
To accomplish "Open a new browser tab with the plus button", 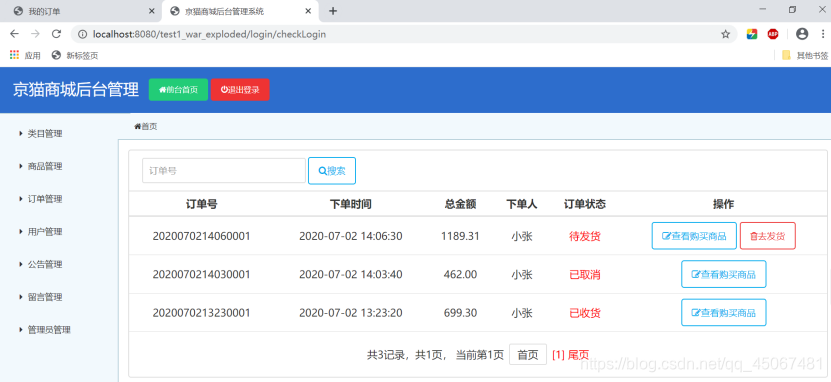I will point(333,11).
